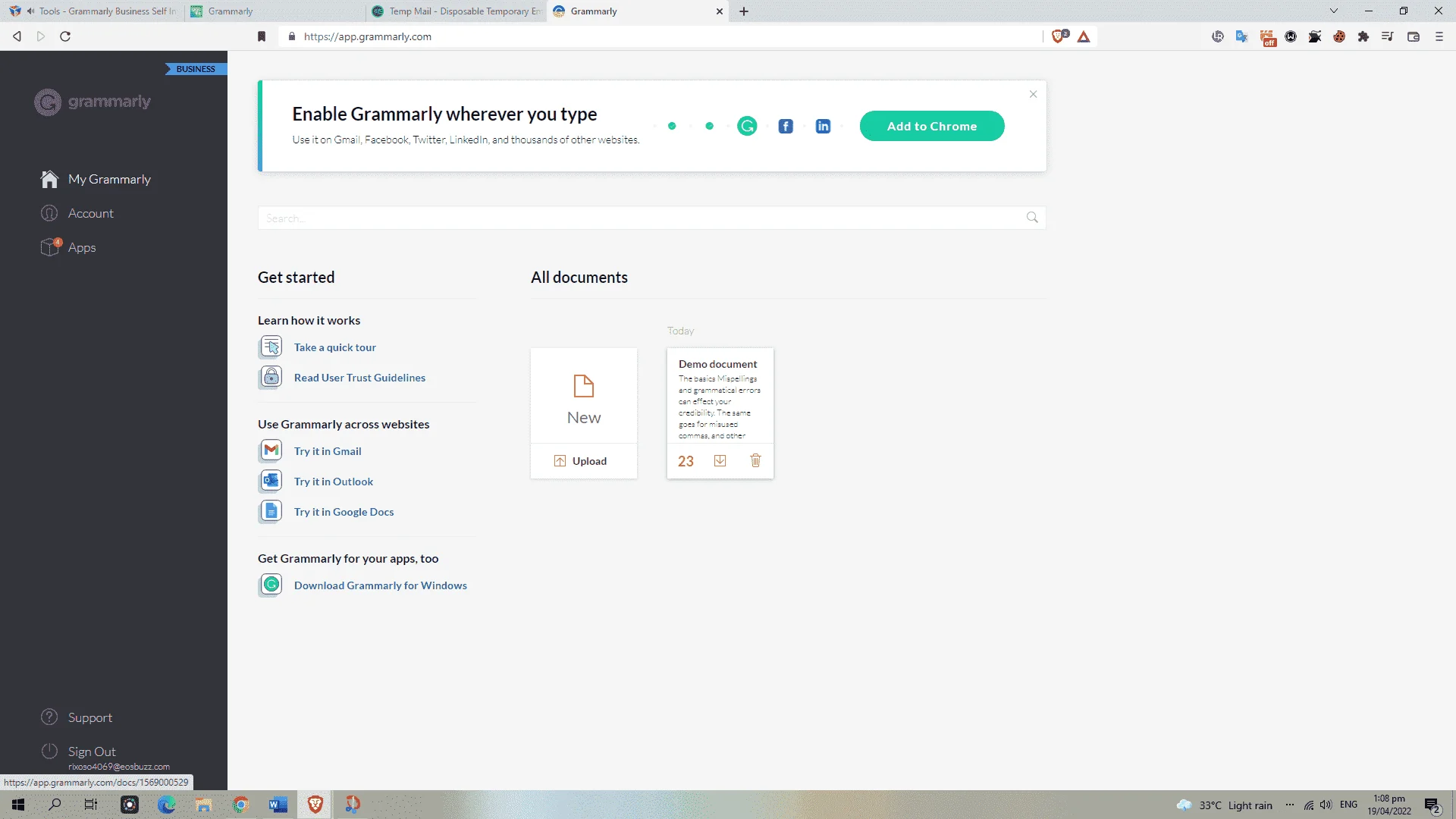The height and width of the screenshot is (819, 1456).
Task: Click ENG language indicator in tray
Action: [1348, 805]
